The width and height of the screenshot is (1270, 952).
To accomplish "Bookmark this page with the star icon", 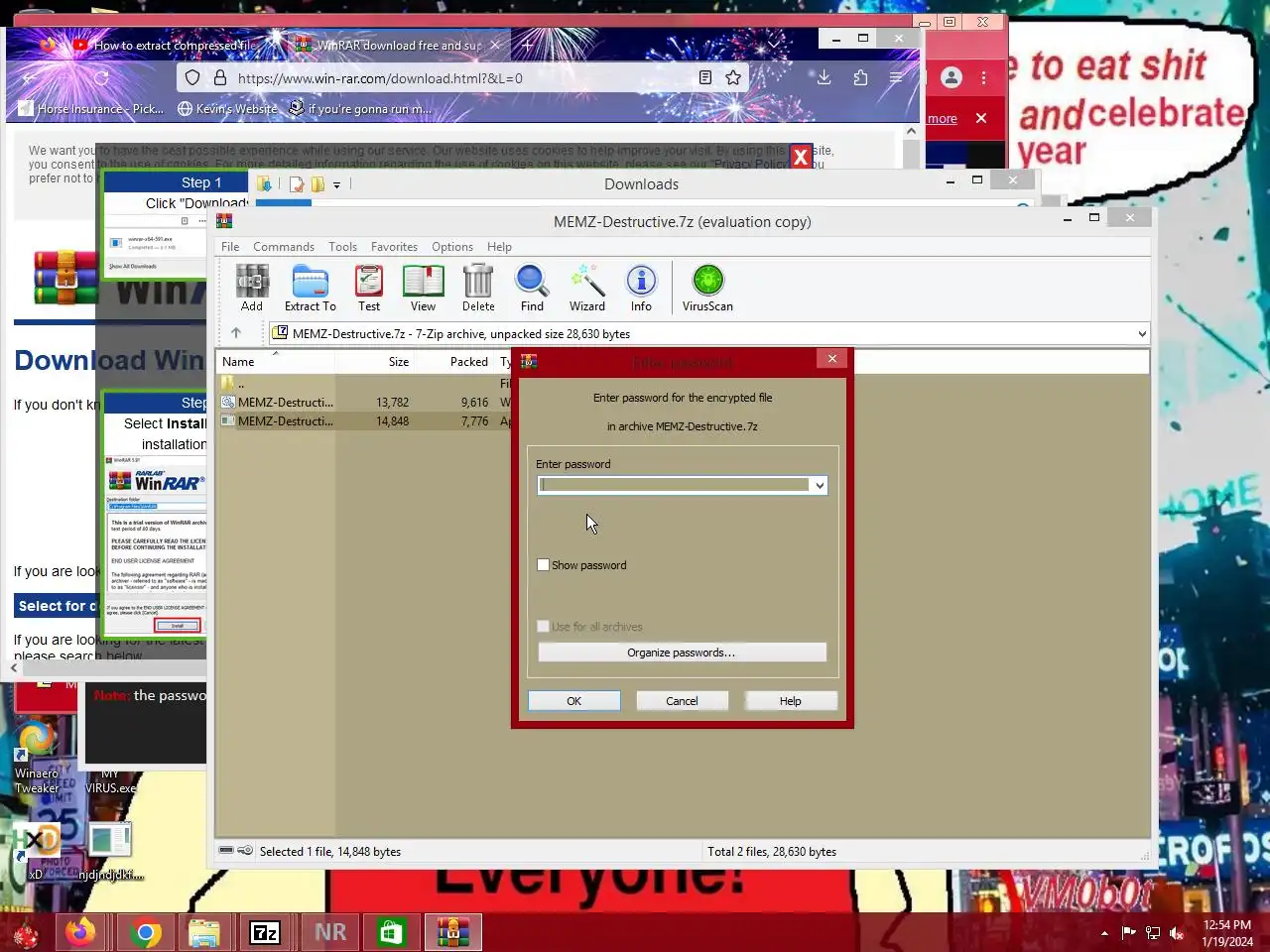I will point(733,77).
